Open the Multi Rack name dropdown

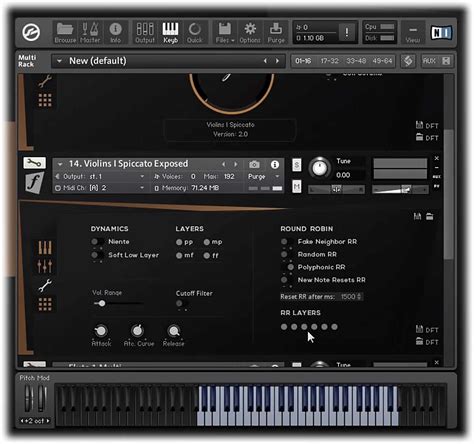(59, 61)
